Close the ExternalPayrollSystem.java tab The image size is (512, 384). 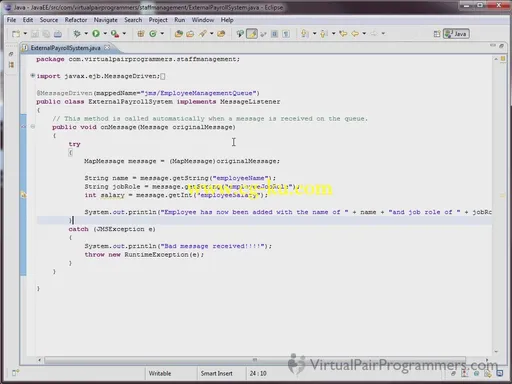click(x=107, y=48)
